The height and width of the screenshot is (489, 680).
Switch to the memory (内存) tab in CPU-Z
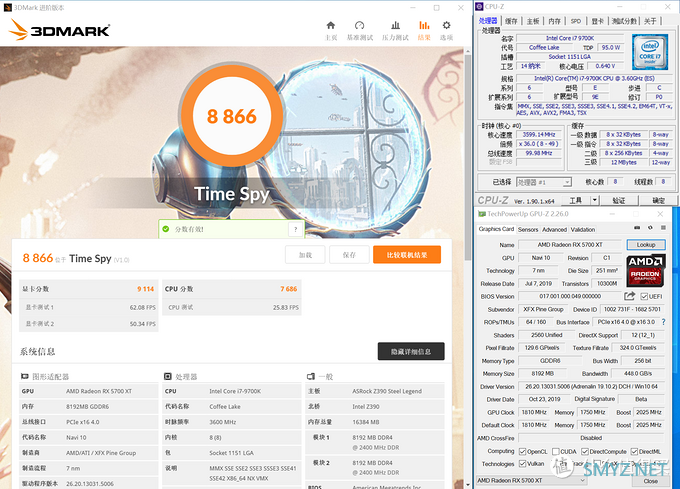click(554, 21)
